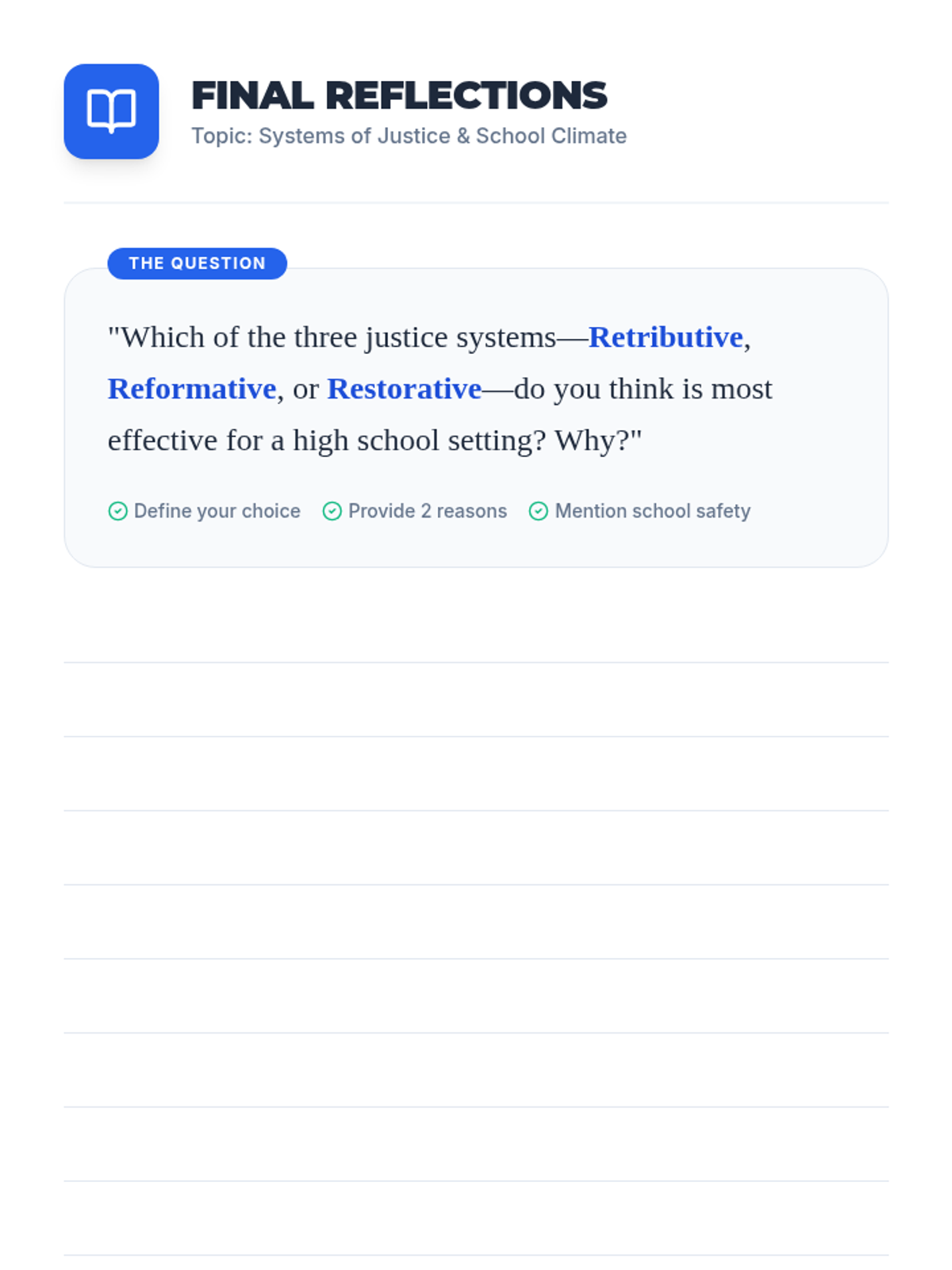
Task: Click the Define your choice label
Action: tap(217, 511)
